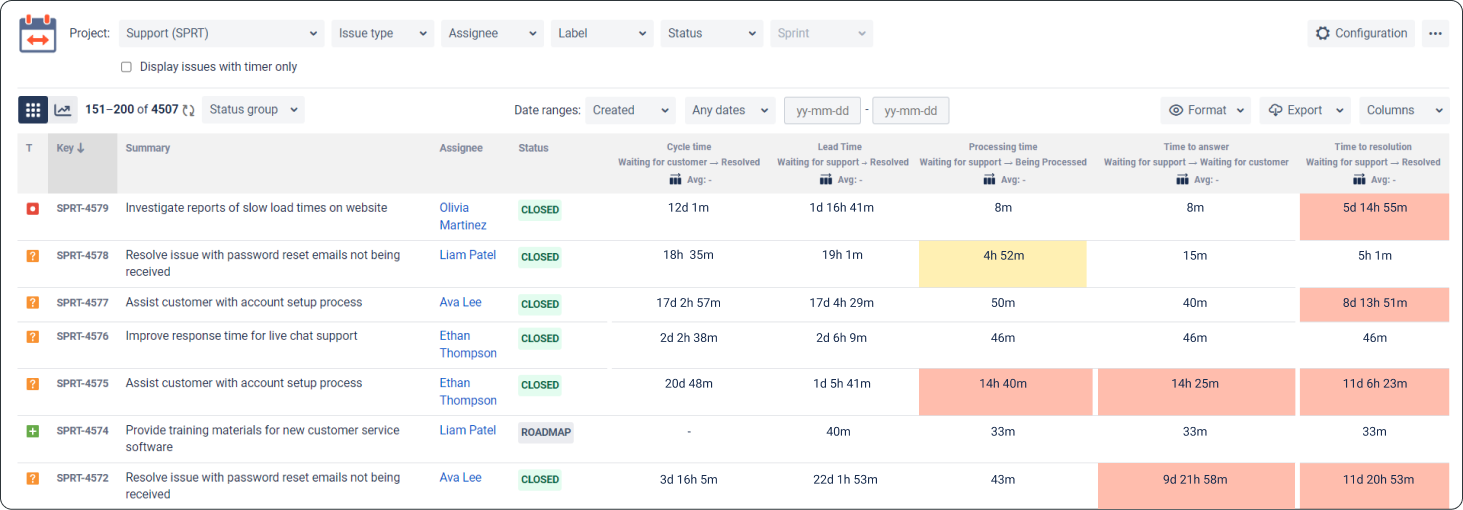Click the calculator icon under Time to resolution

[1360, 180]
